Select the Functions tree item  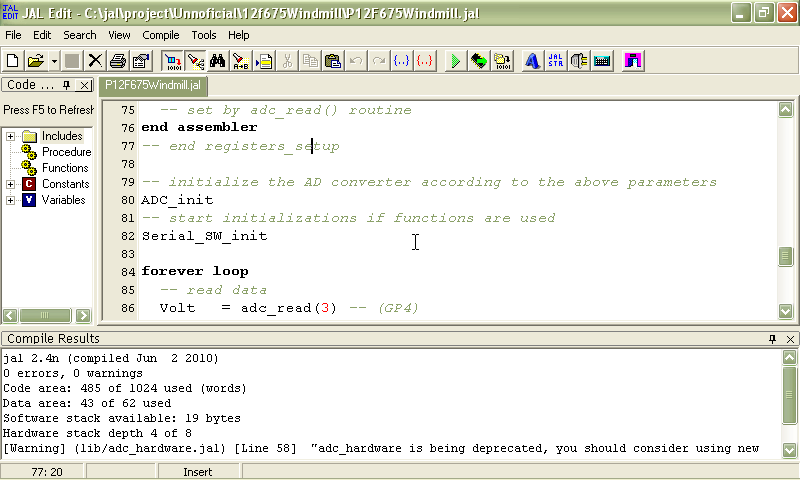[x=65, y=168]
